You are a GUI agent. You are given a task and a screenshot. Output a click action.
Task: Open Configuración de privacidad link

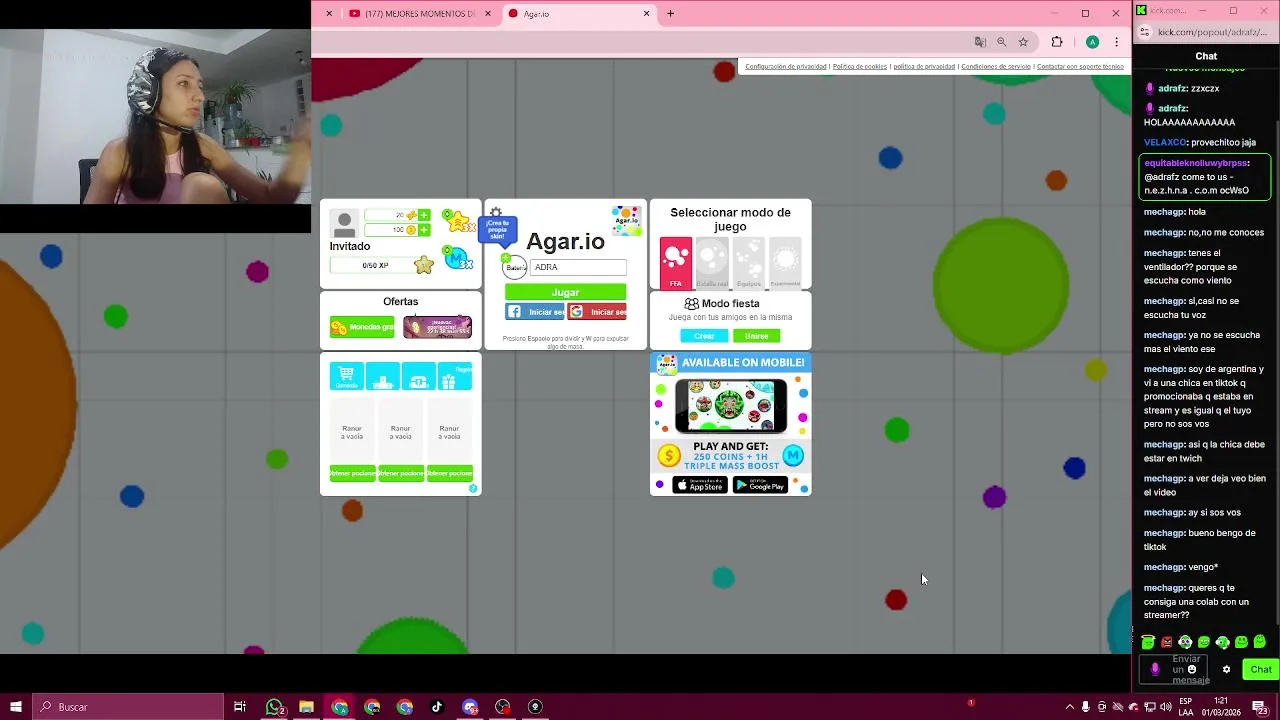click(785, 67)
